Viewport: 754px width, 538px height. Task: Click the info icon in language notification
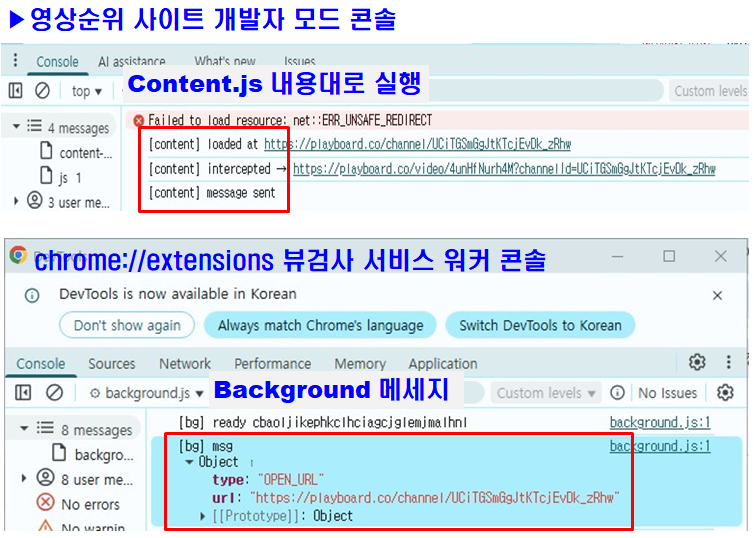point(32,295)
